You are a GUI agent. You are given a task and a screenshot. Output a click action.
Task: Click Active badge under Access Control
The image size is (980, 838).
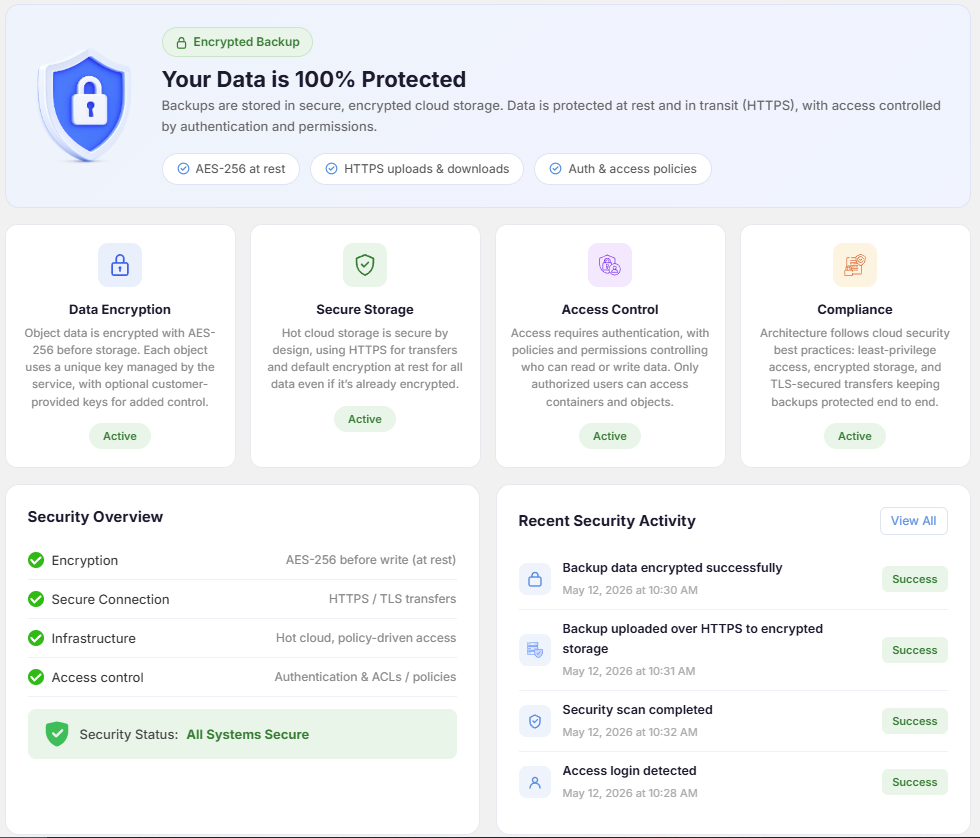[x=610, y=436]
